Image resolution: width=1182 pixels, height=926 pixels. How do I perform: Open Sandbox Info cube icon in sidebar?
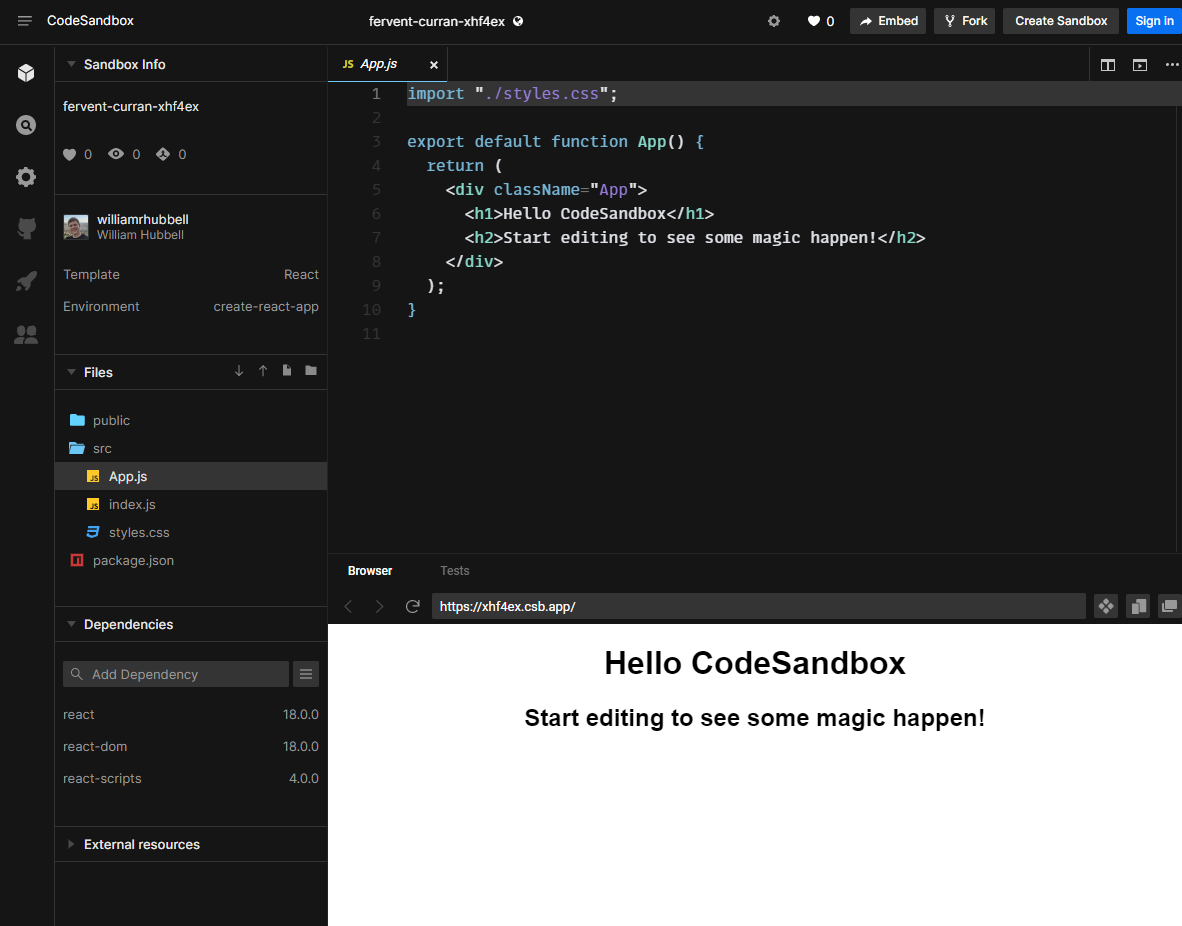coord(26,72)
